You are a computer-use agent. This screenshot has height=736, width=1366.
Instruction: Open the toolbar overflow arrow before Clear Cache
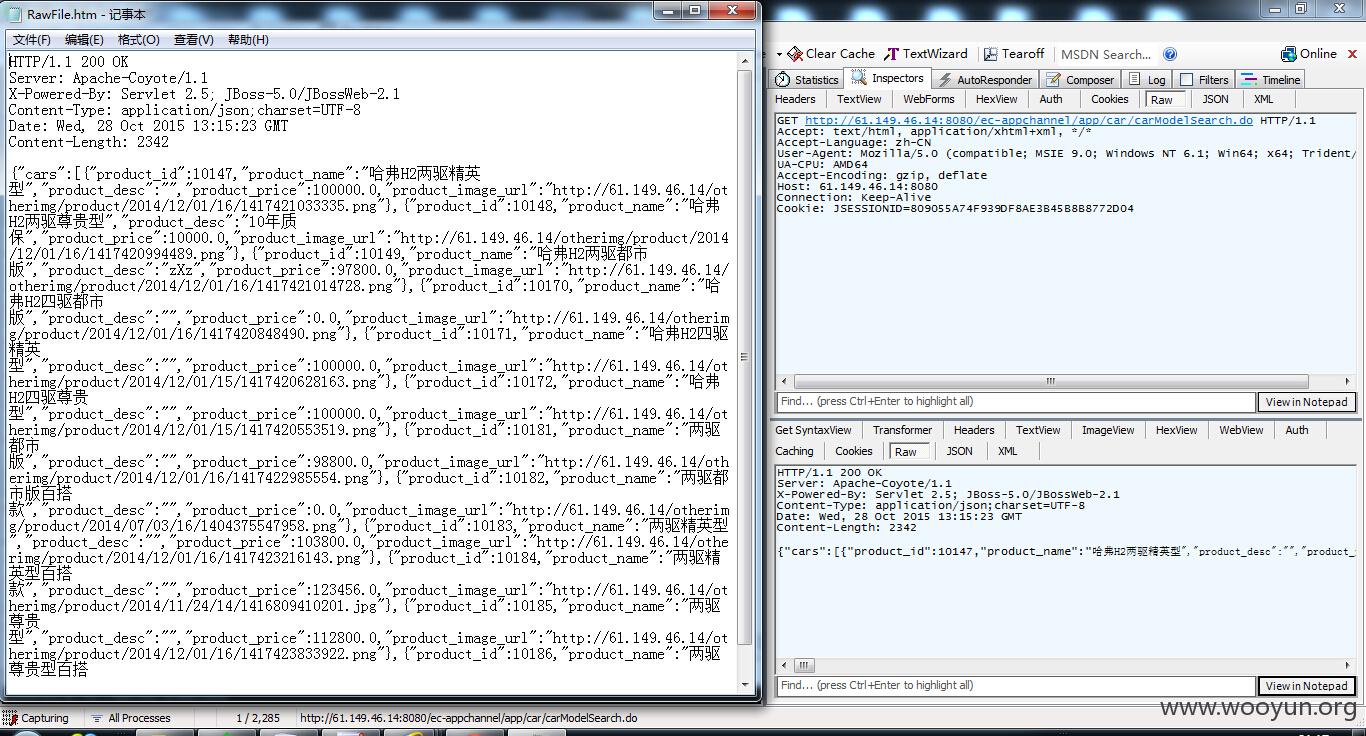[x=778, y=54]
